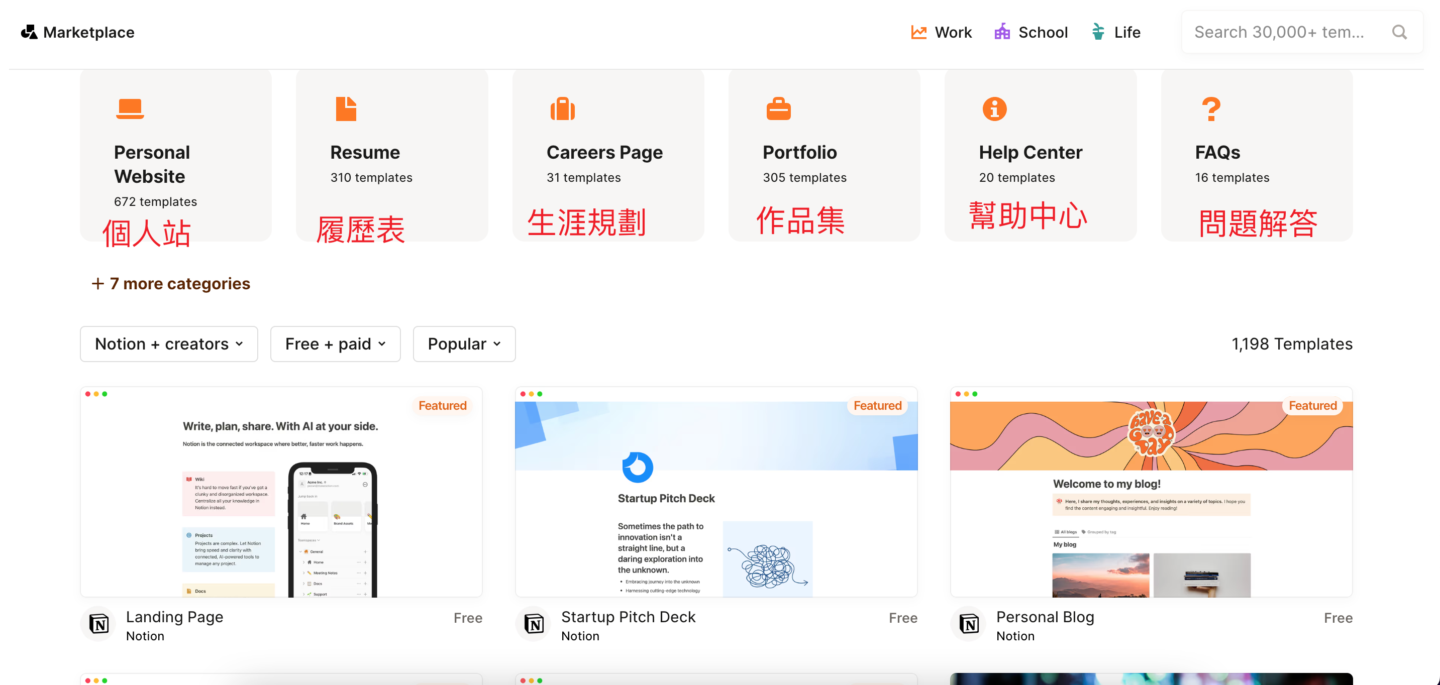
Task: Click Notion logo beside Personal Blog
Action: click(x=968, y=624)
